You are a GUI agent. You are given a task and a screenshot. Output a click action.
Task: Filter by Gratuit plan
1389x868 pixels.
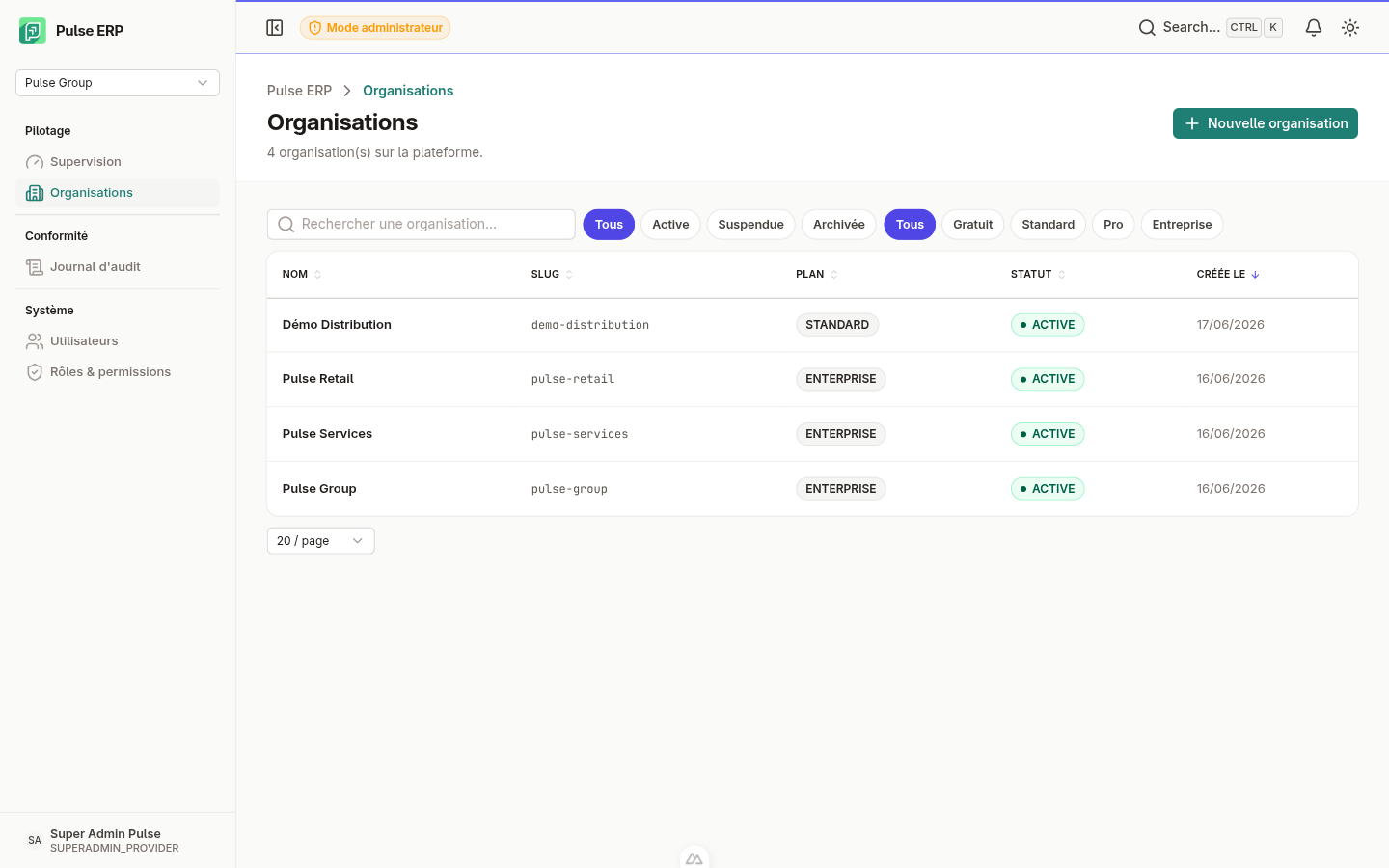tap(972, 225)
